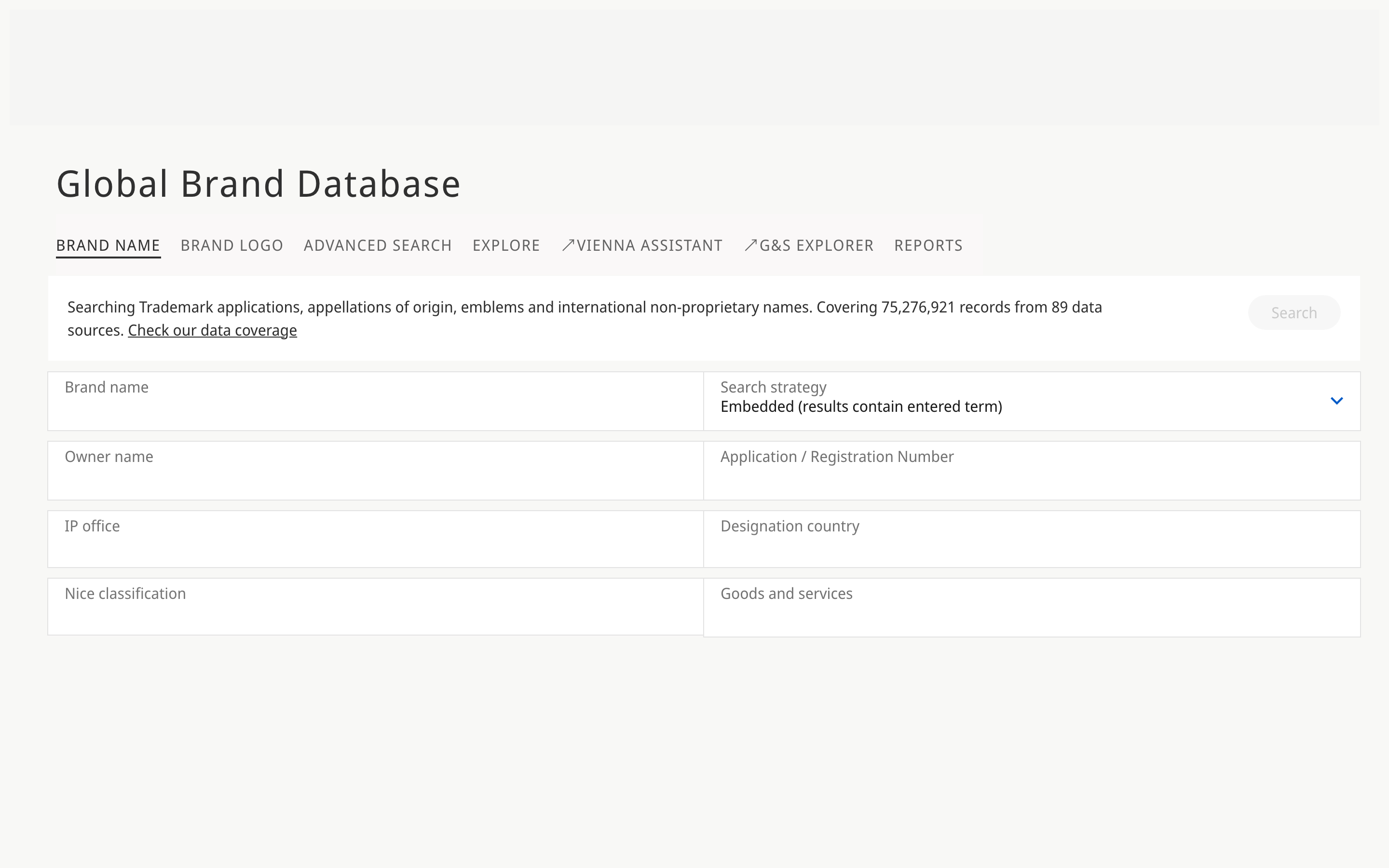
Task: Click the Designation country field
Action: click(x=1032, y=539)
